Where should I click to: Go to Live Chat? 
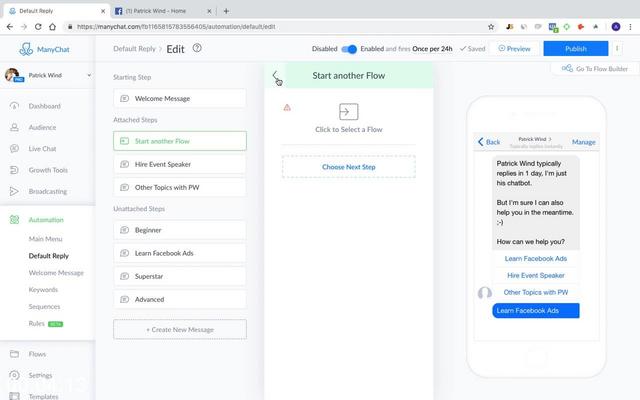(x=42, y=149)
